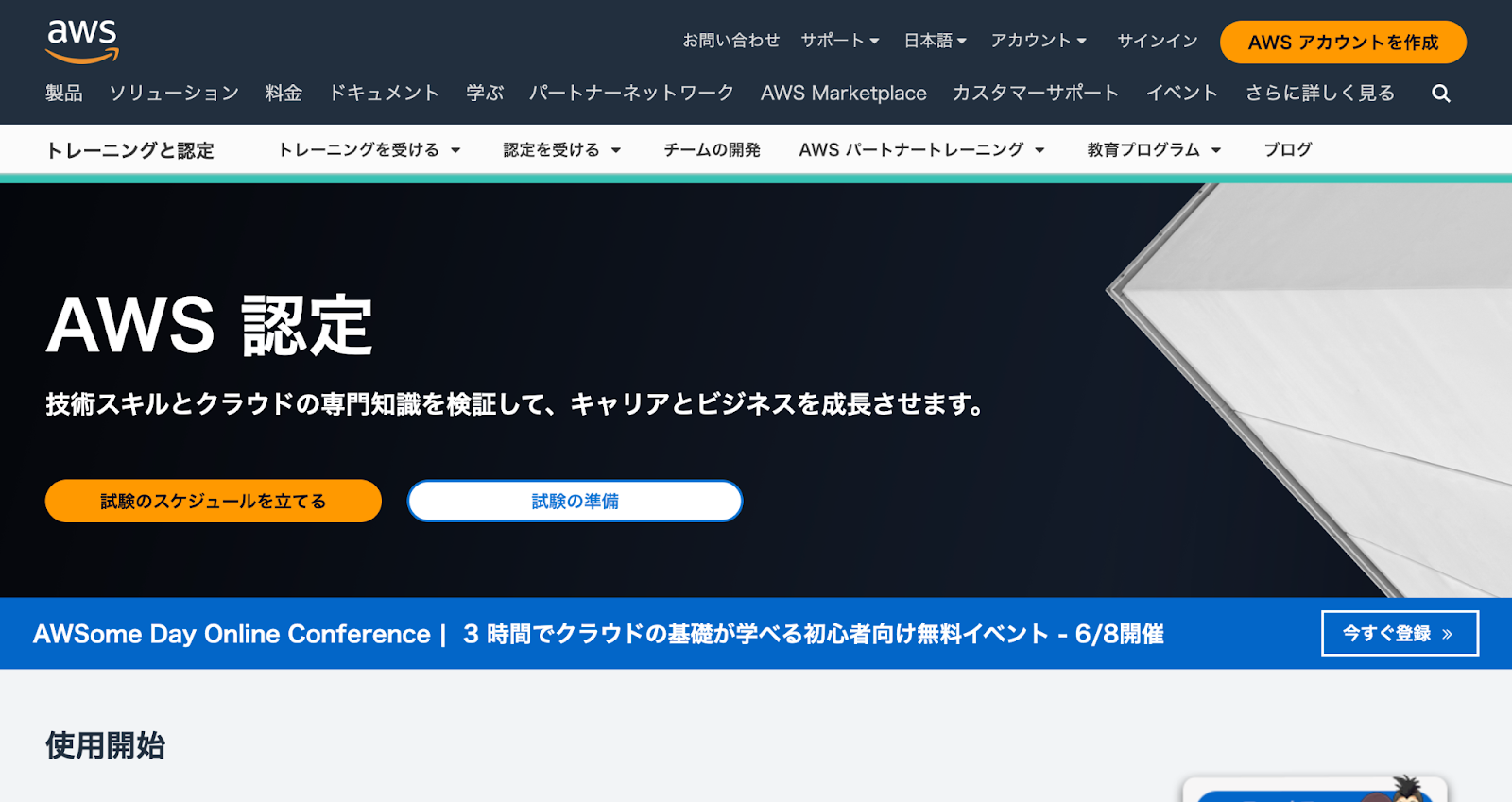Image resolution: width=1512 pixels, height=802 pixels.
Task: Open the ブログ link
Action: coord(1288,149)
